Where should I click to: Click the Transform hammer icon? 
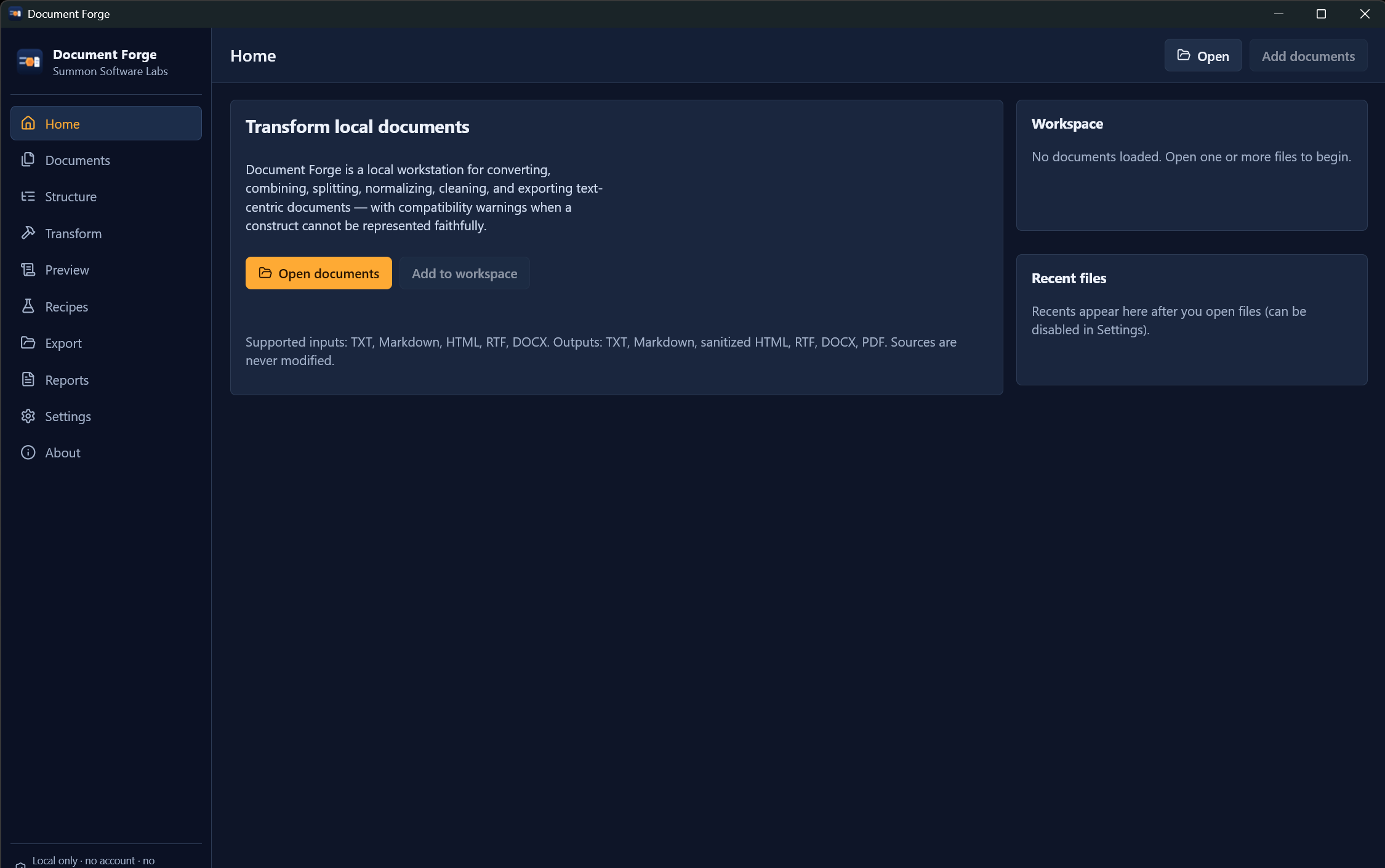click(28, 233)
